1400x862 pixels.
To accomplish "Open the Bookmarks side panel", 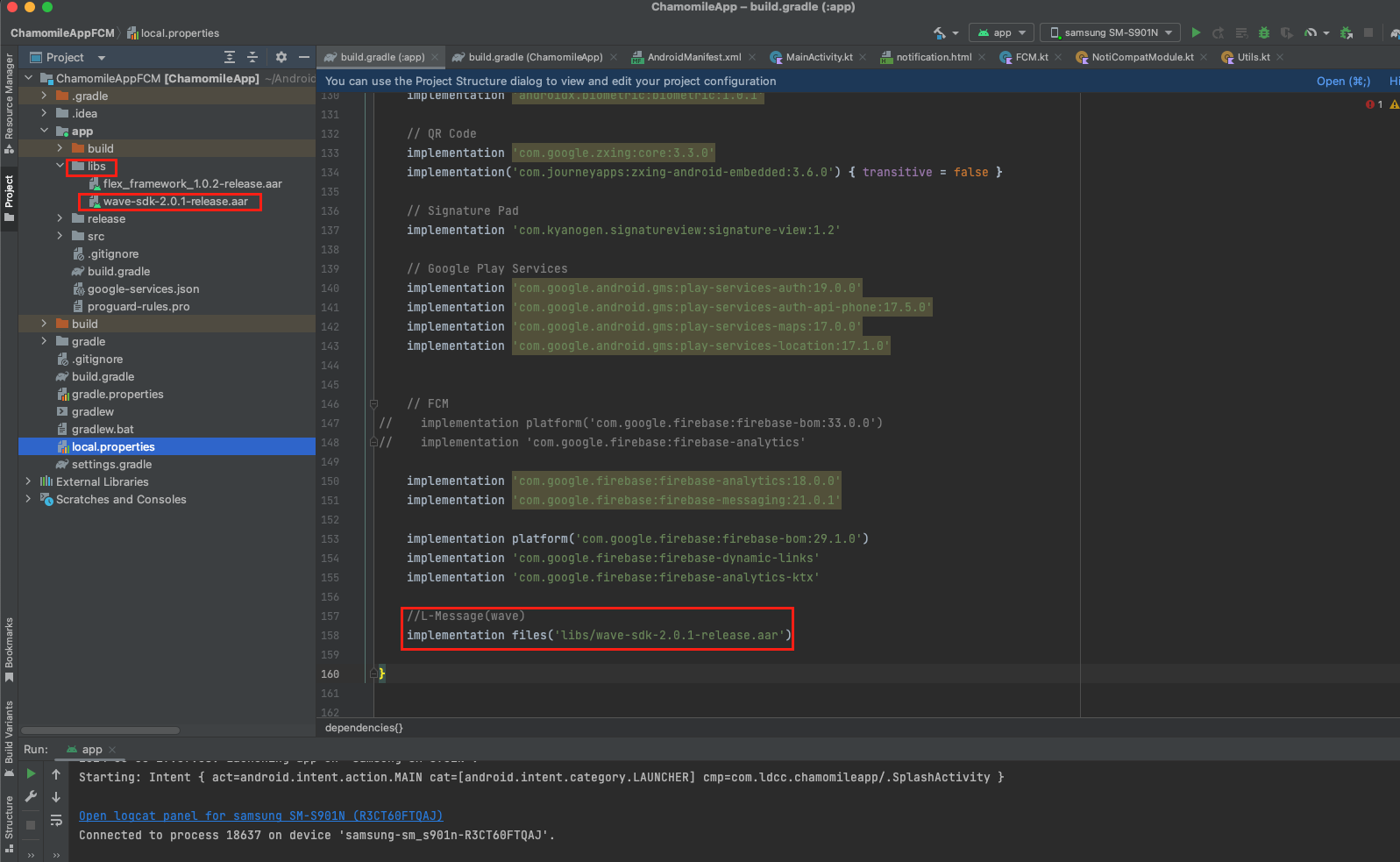I will click(x=10, y=649).
